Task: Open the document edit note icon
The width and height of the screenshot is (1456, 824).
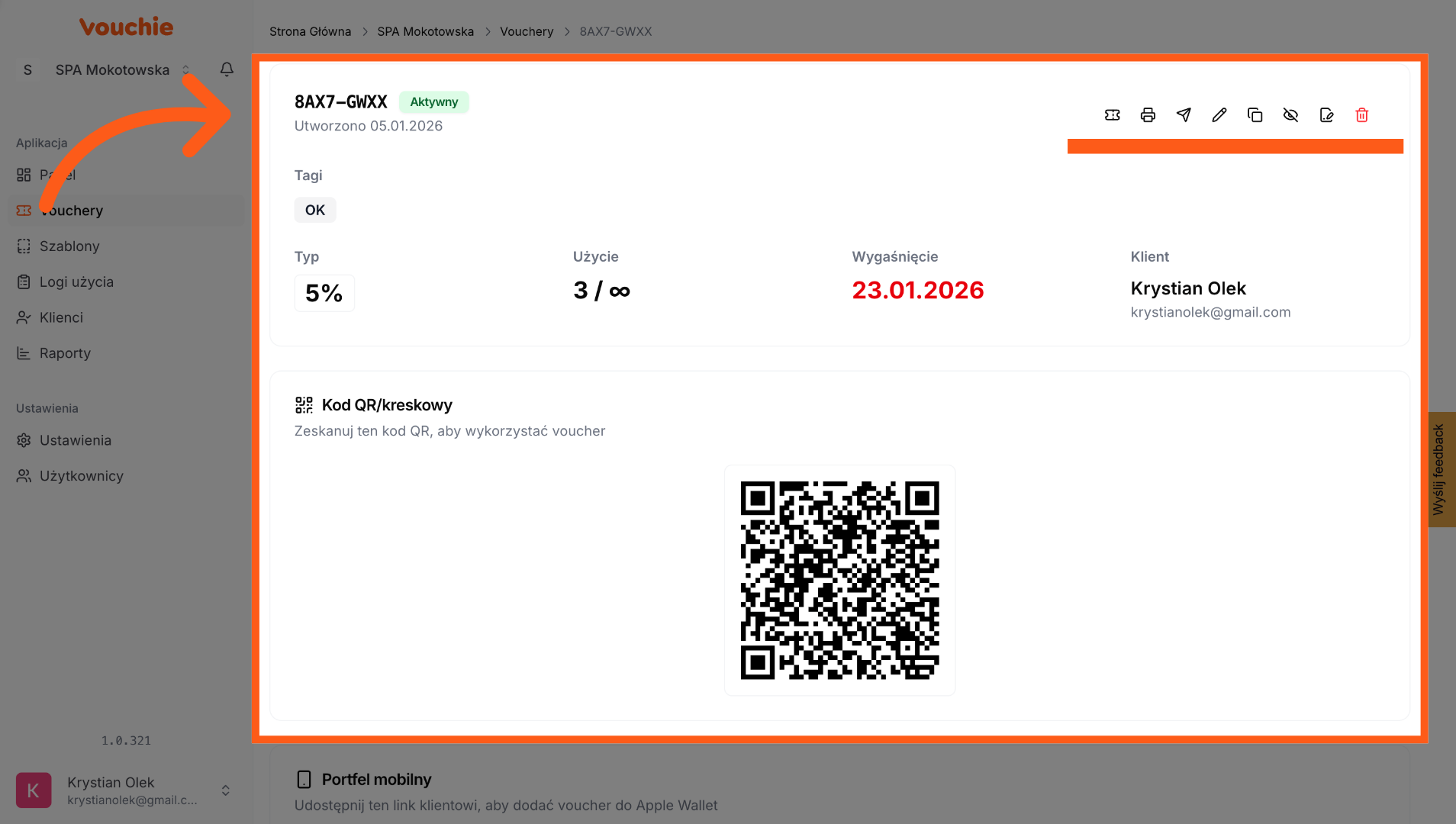Action: pyautogui.click(x=1326, y=115)
